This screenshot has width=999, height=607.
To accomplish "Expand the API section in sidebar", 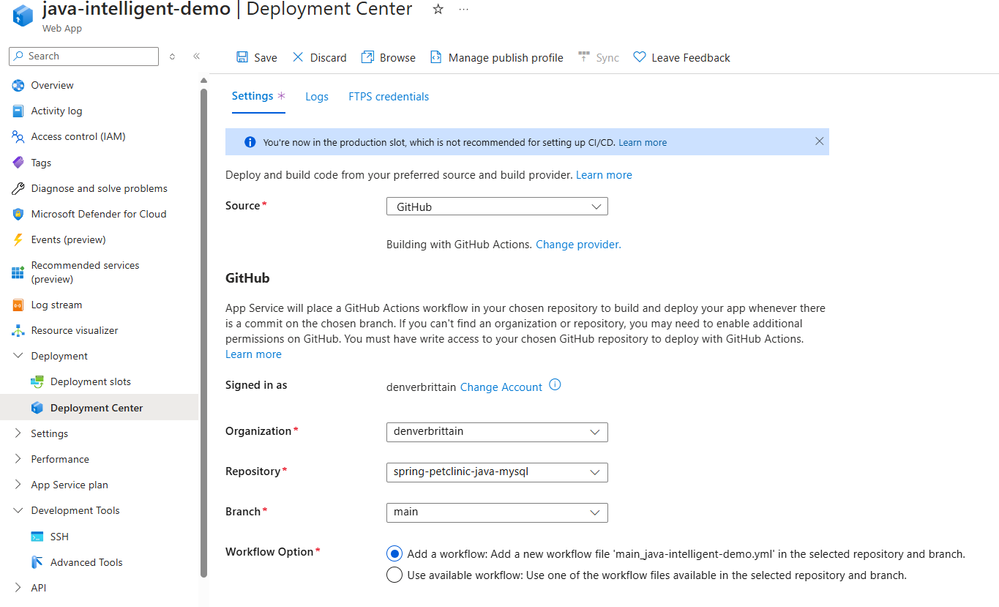I will [18, 587].
